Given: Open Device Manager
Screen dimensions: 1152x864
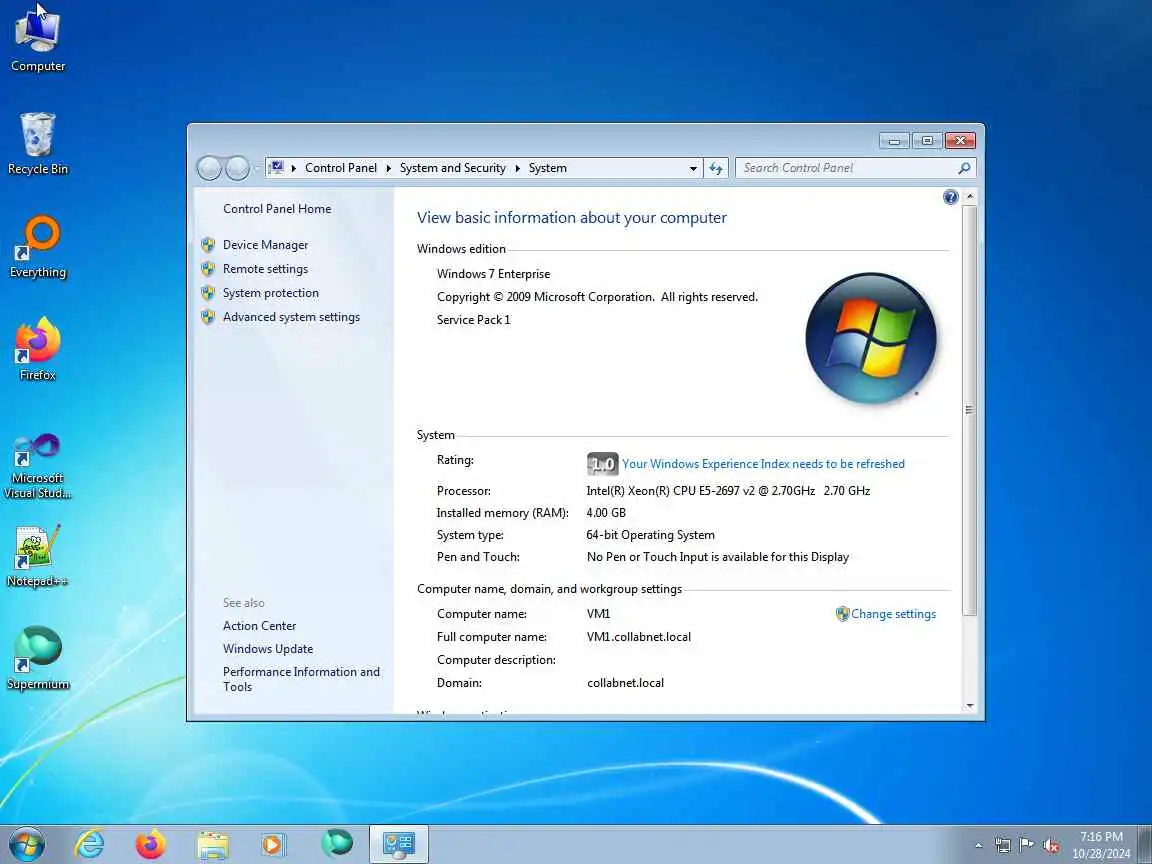Looking at the screenshot, I should click(x=265, y=245).
